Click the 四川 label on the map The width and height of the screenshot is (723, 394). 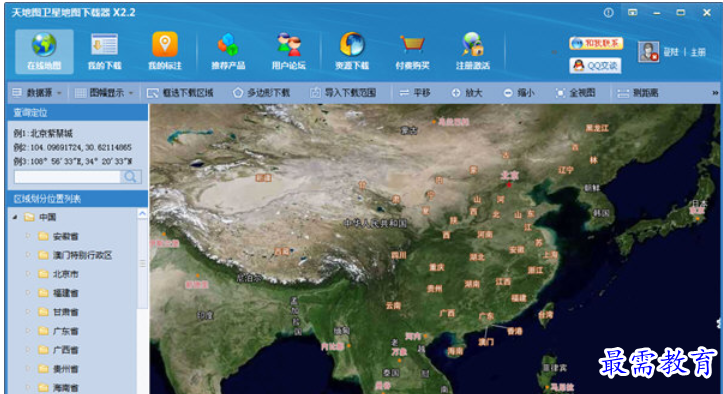[x=399, y=255]
